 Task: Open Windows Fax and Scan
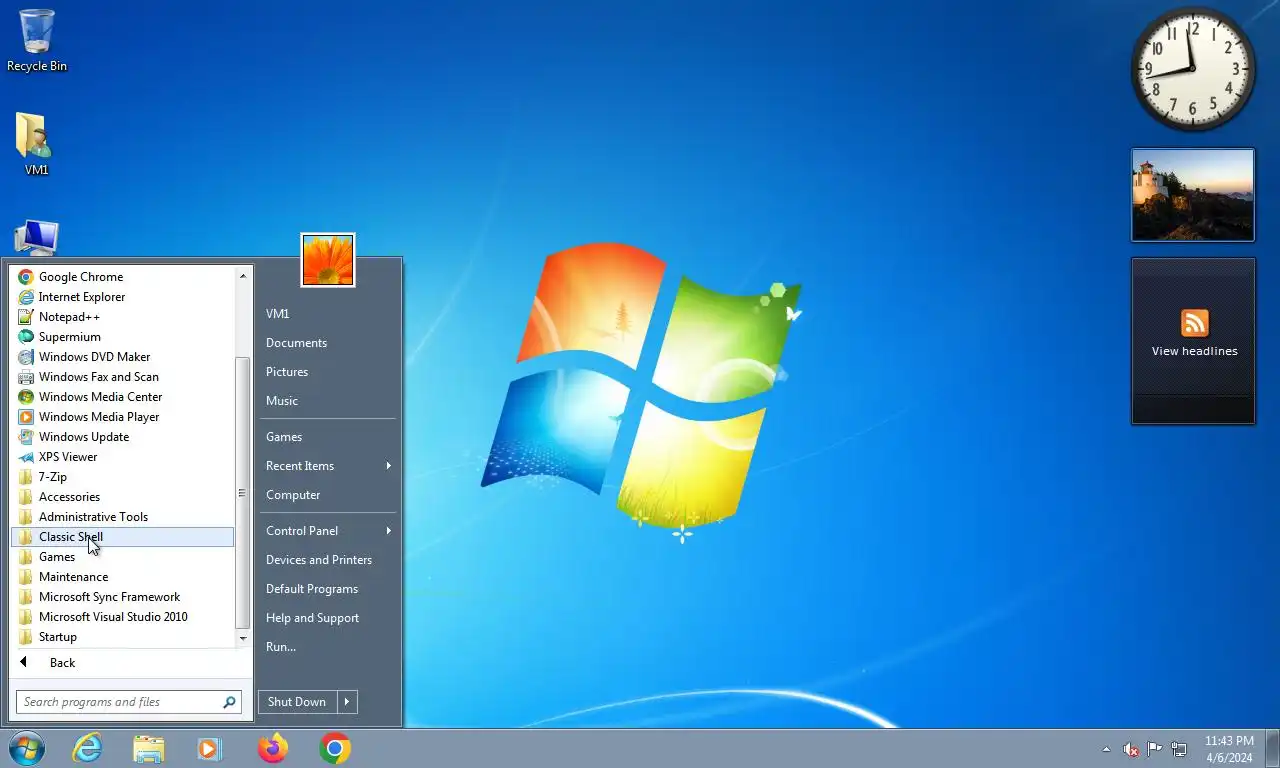click(122, 377)
